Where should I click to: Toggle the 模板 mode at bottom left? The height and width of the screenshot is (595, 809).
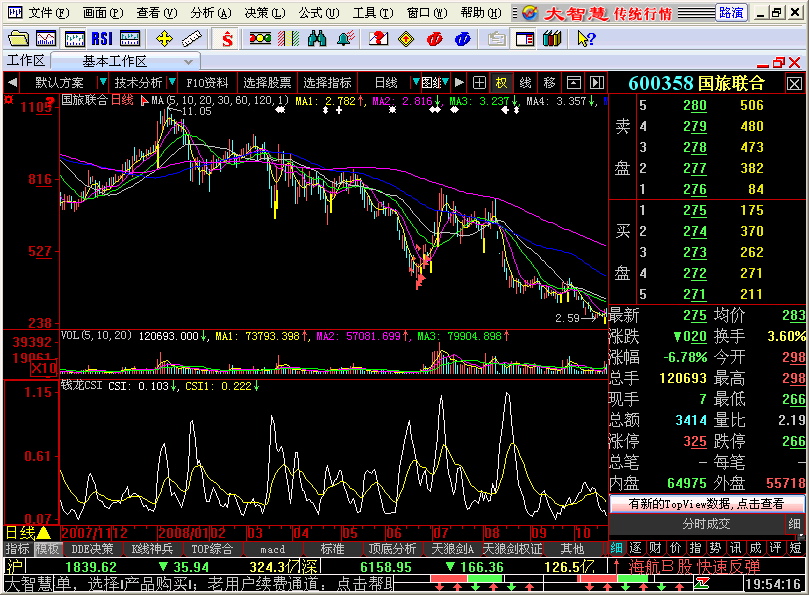[x=48, y=549]
